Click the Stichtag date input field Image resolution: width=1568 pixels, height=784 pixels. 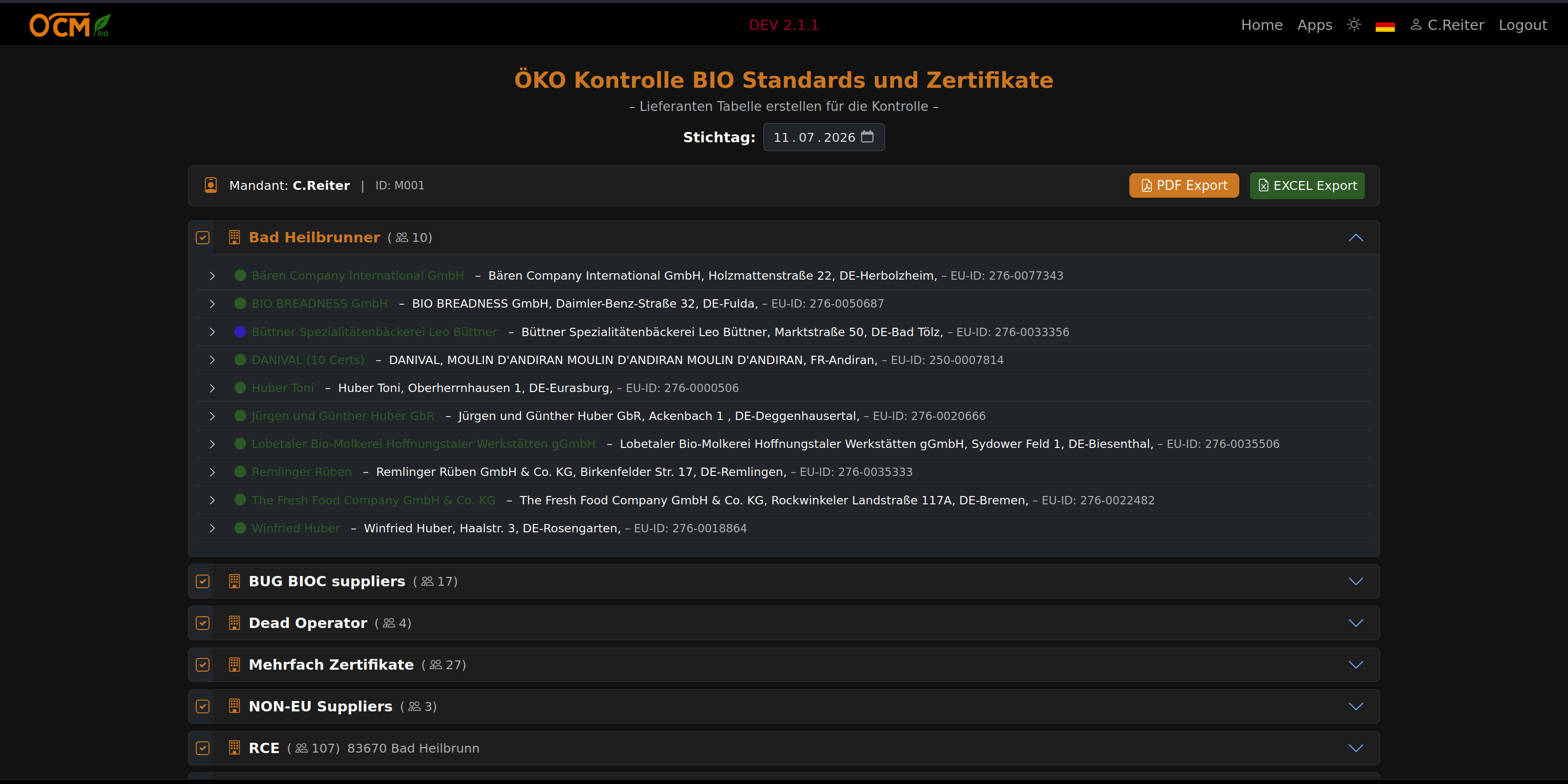[x=824, y=137]
